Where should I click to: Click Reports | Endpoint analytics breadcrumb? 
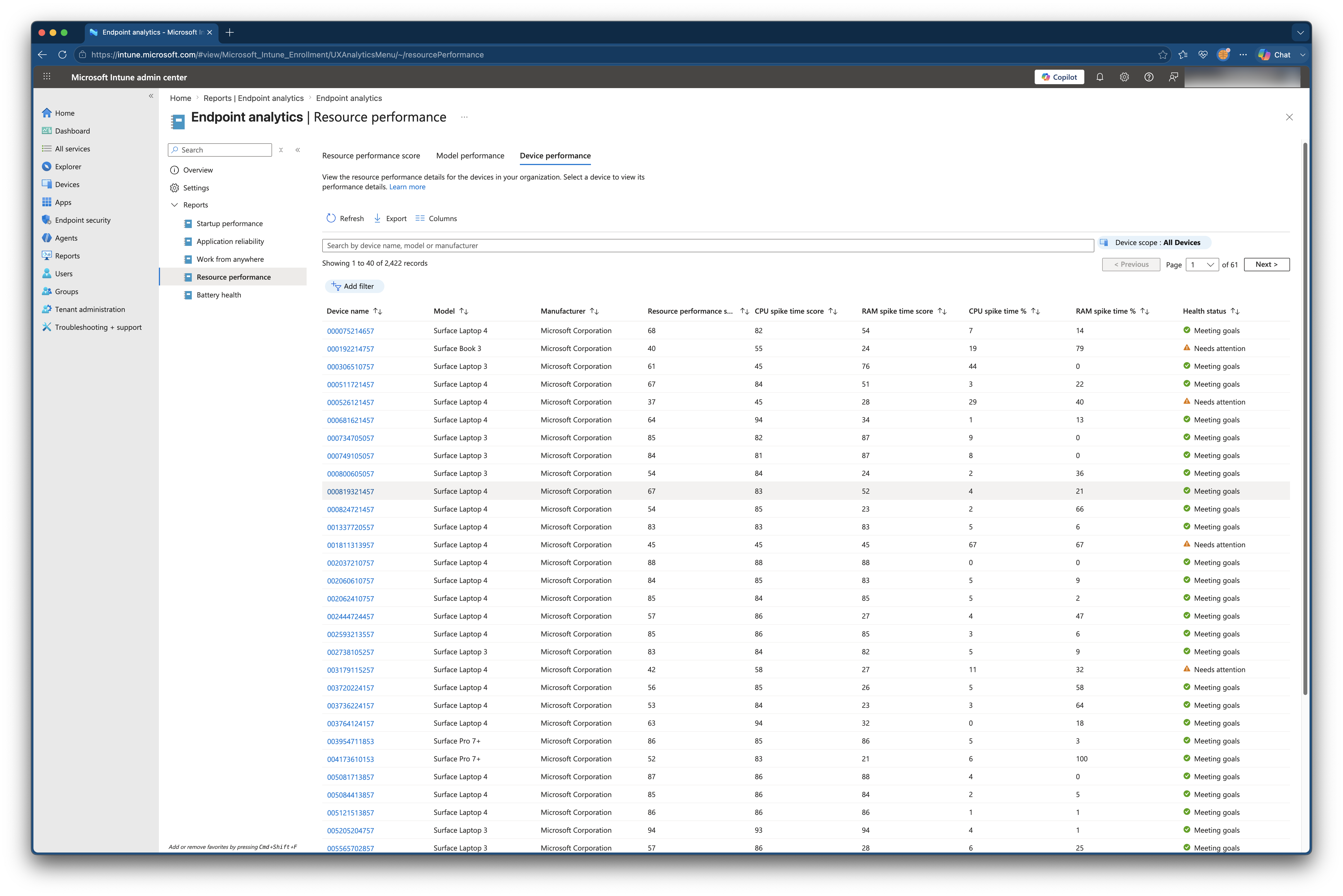(x=254, y=98)
